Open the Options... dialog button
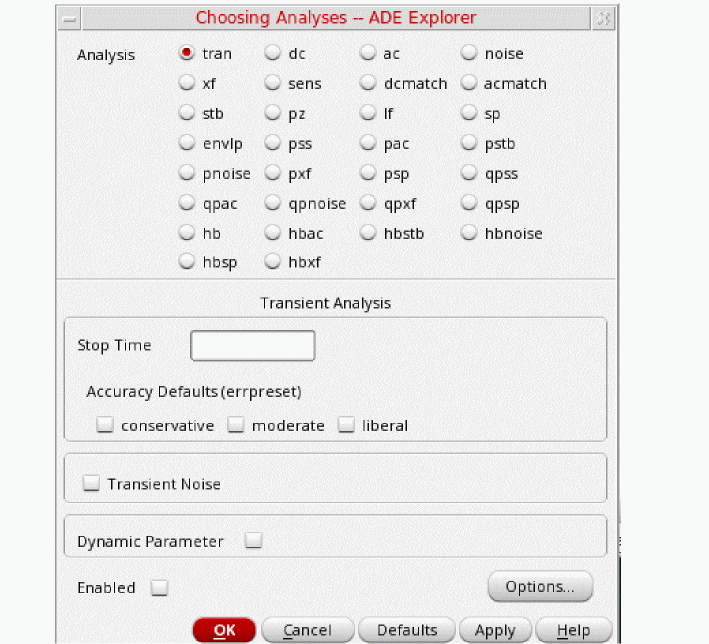Screen dimensions: 709x644 (x=540, y=587)
